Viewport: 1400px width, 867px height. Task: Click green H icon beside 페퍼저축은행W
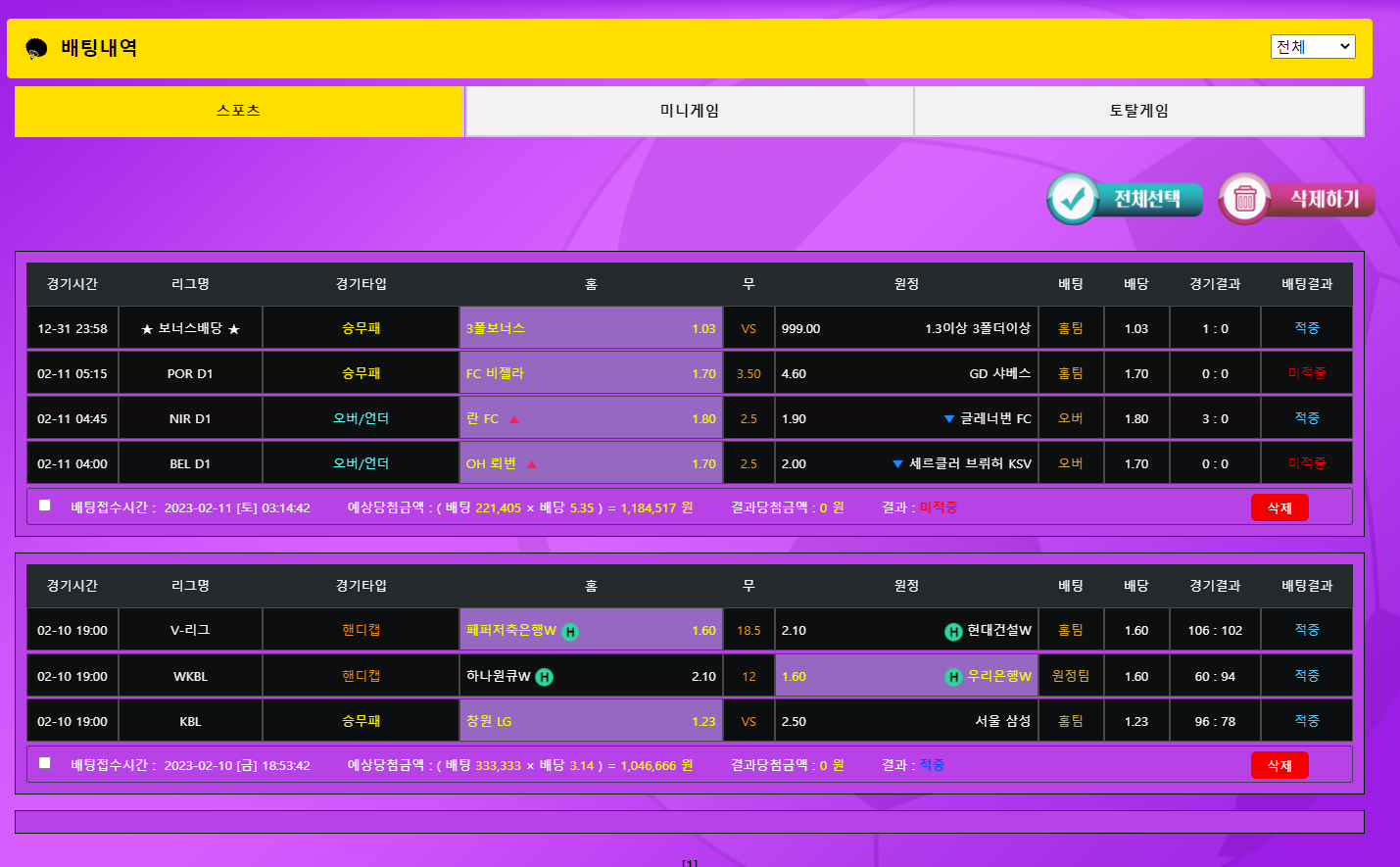570,632
